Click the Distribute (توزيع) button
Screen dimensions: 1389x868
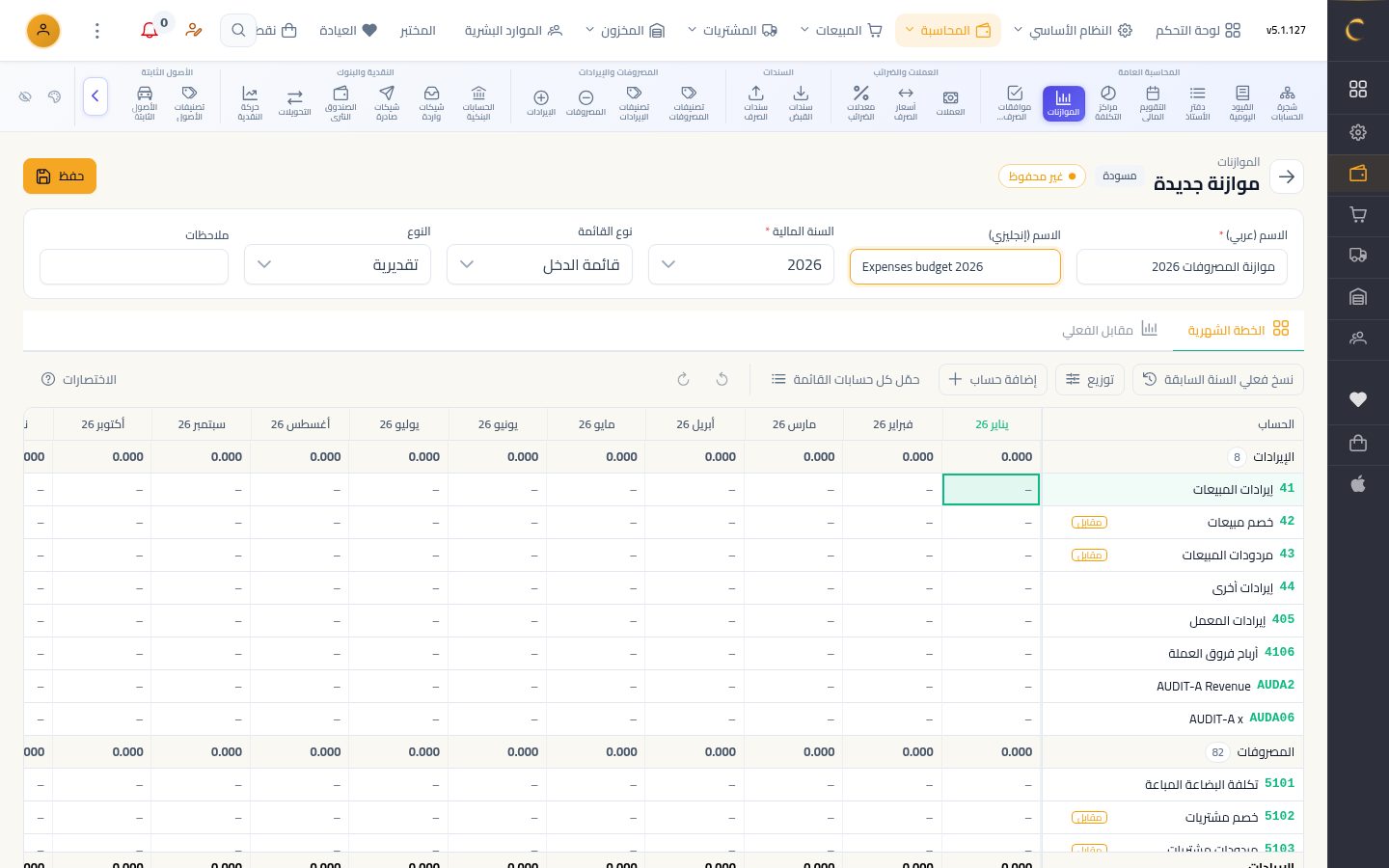coord(1090,379)
